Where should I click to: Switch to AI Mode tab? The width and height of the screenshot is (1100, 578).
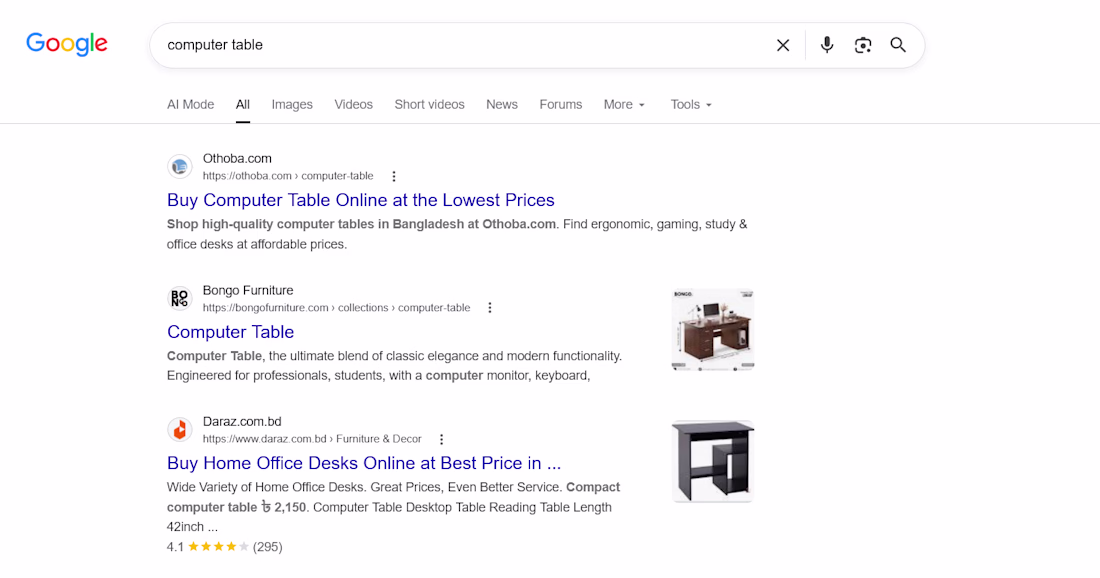pos(191,105)
